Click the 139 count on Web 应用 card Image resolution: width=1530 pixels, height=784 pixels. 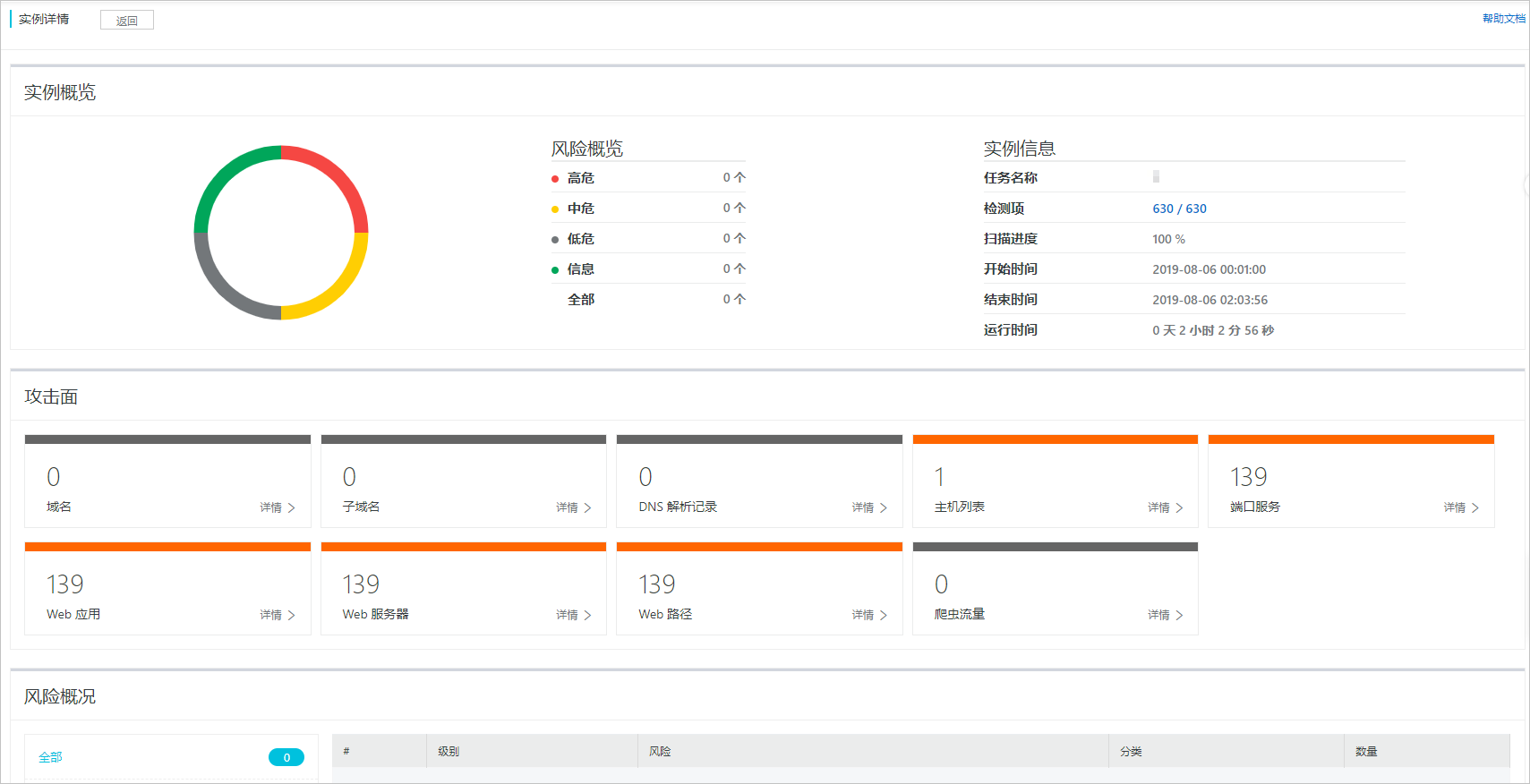coord(64,584)
